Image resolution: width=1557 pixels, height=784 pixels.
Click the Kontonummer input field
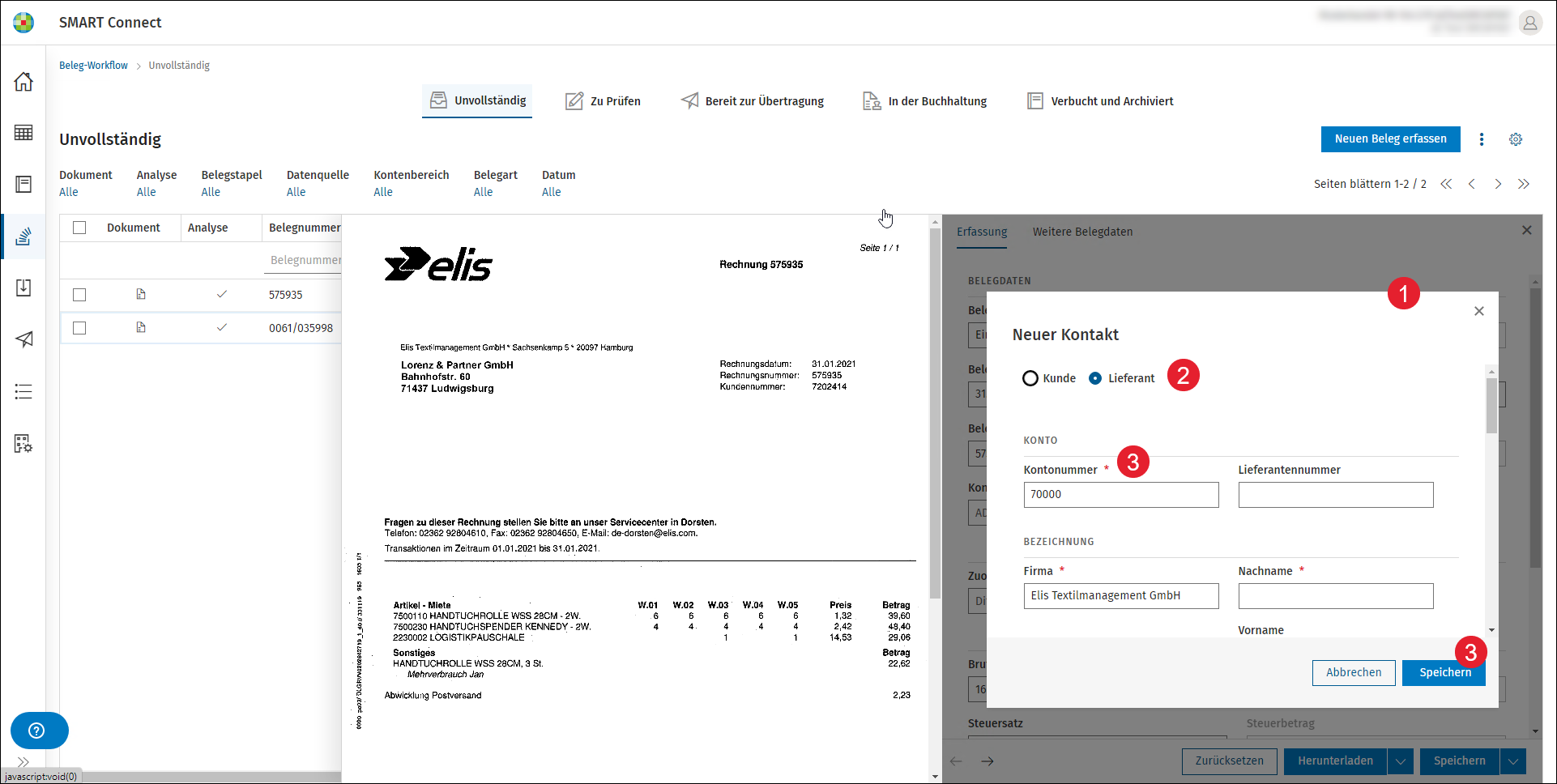click(x=1121, y=495)
